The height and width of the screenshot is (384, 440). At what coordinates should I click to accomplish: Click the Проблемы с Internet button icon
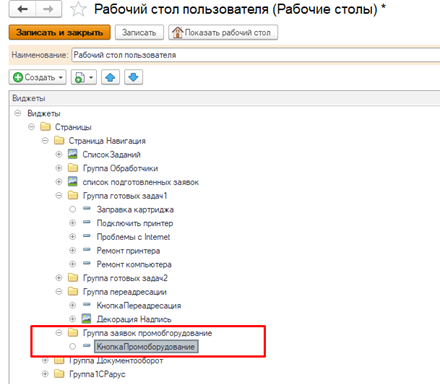click(87, 236)
